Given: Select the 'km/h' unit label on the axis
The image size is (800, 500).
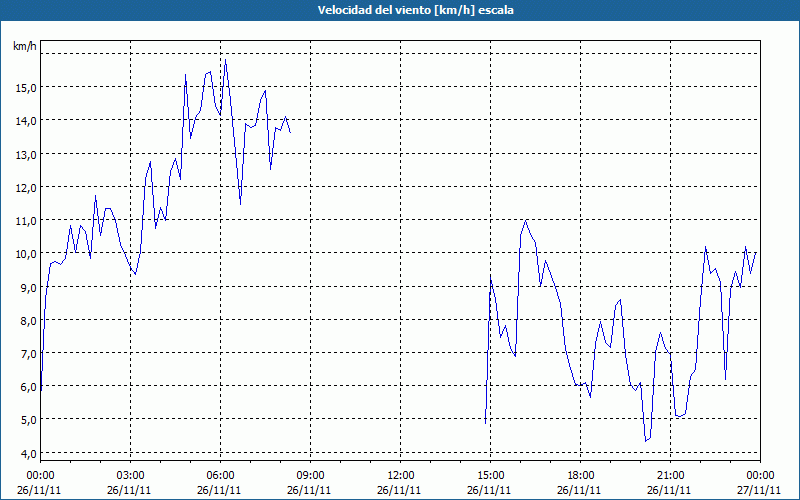Looking at the screenshot, I should 25,47.
